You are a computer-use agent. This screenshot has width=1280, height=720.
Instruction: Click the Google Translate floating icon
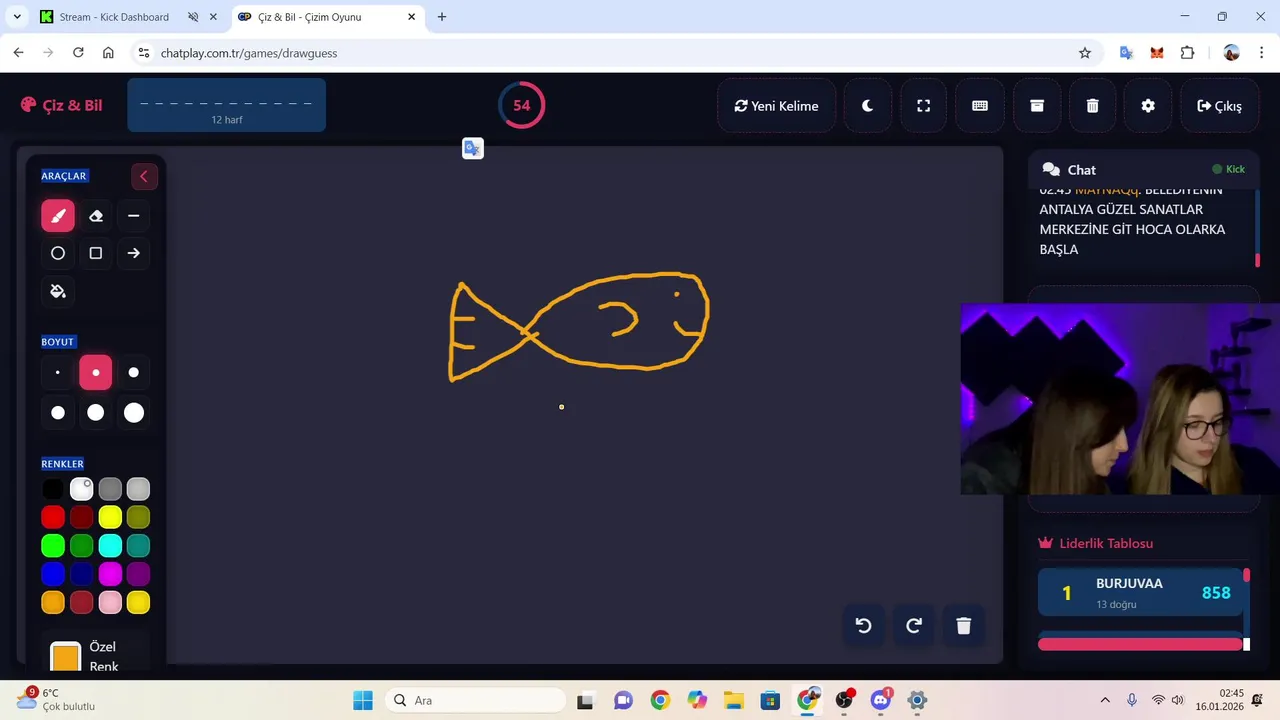click(x=473, y=148)
